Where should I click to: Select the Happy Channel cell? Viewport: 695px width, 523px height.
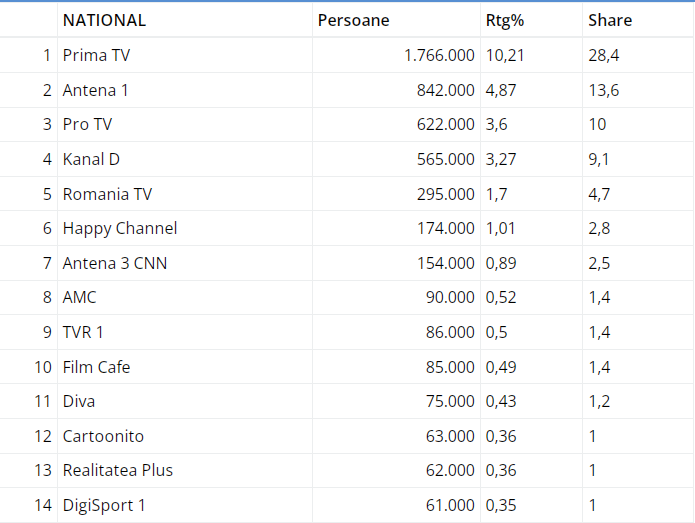tap(120, 228)
